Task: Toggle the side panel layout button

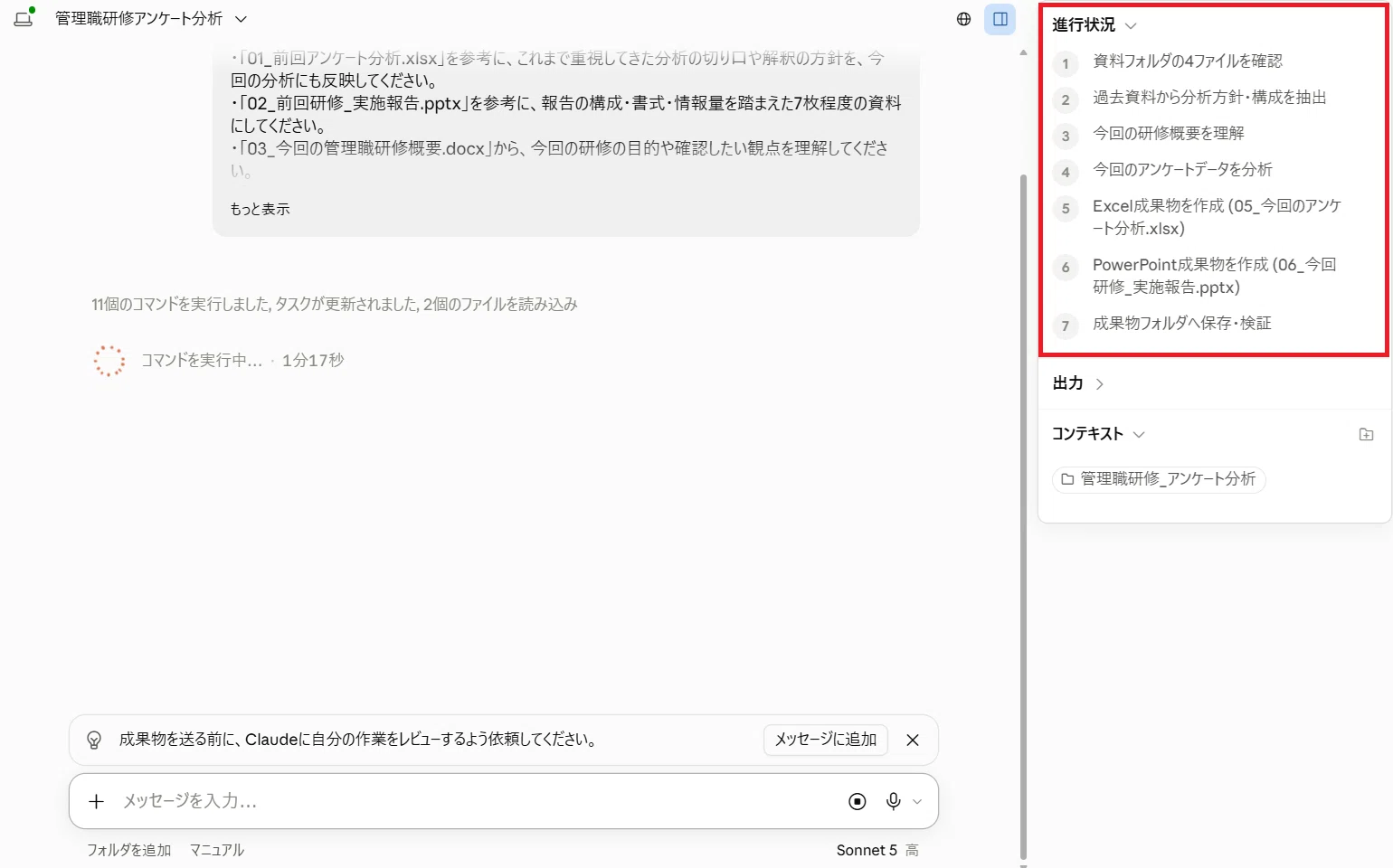Action: 1000,19
